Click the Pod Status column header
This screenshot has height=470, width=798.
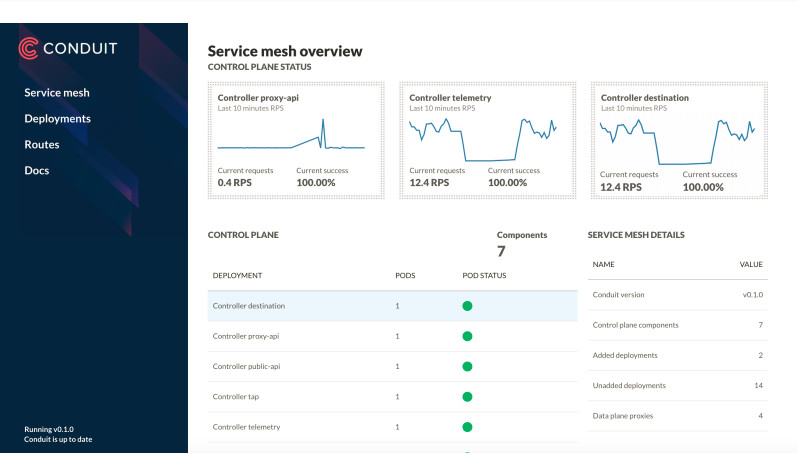[x=484, y=275]
